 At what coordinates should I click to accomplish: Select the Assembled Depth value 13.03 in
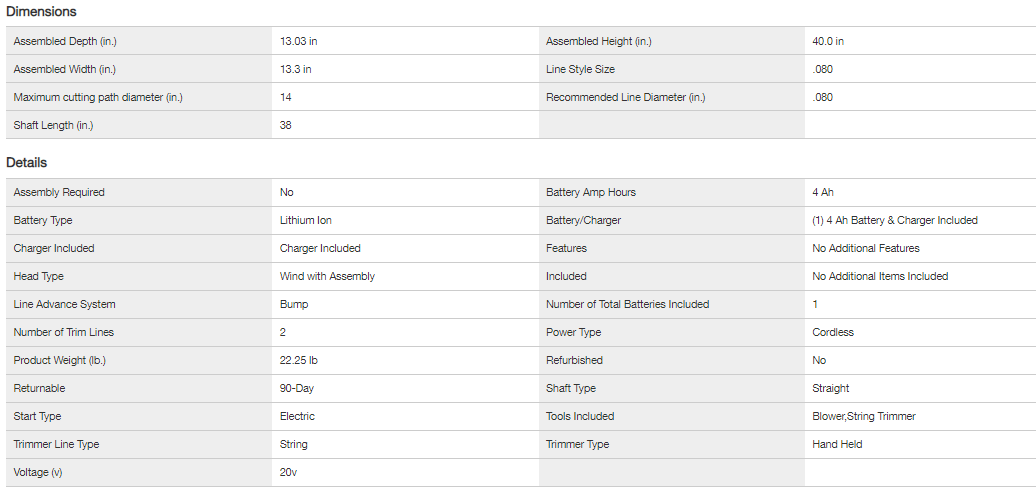pyautogui.click(x=299, y=41)
